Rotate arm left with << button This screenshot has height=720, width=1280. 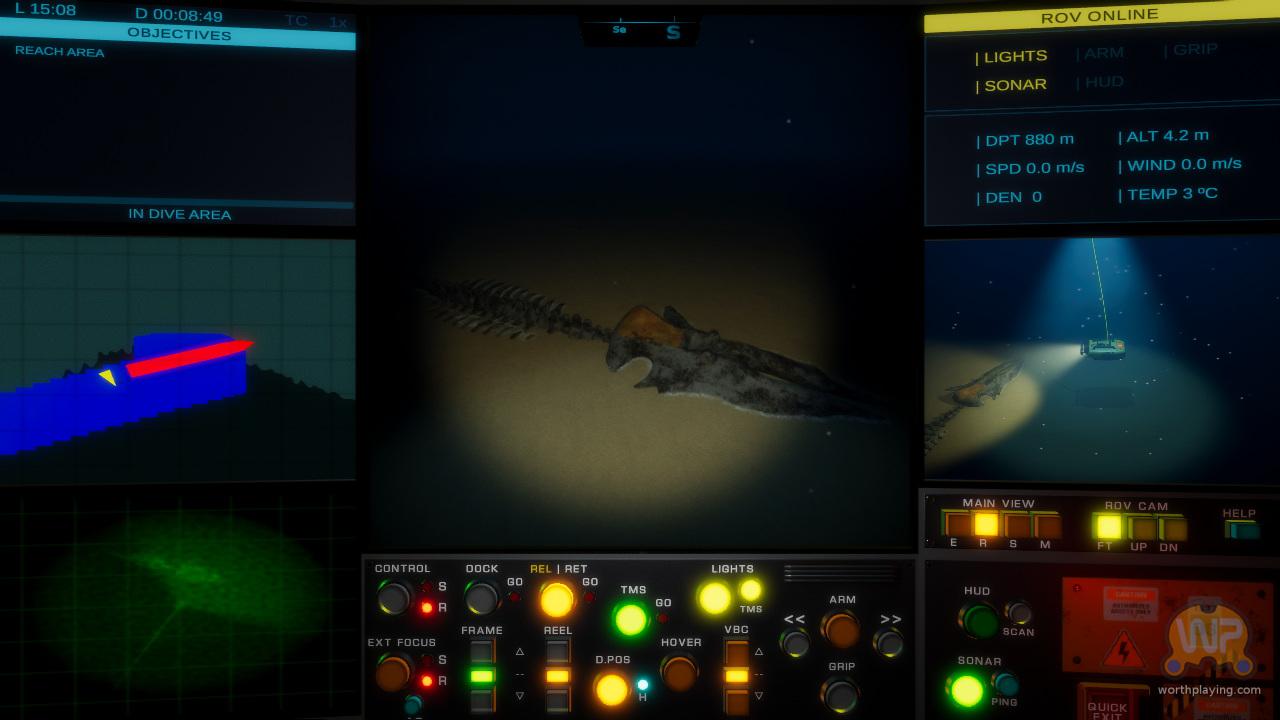pos(795,642)
